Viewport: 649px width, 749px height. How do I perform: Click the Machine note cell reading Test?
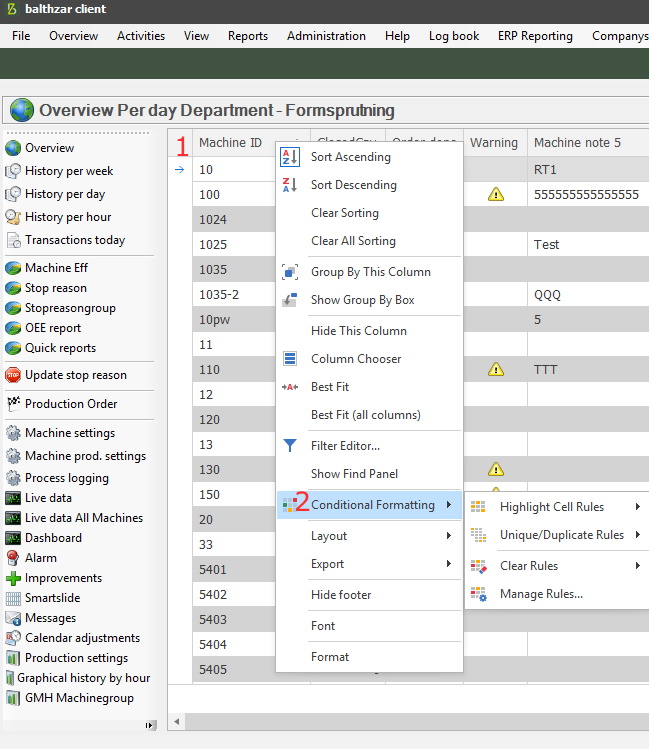point(588,245)
